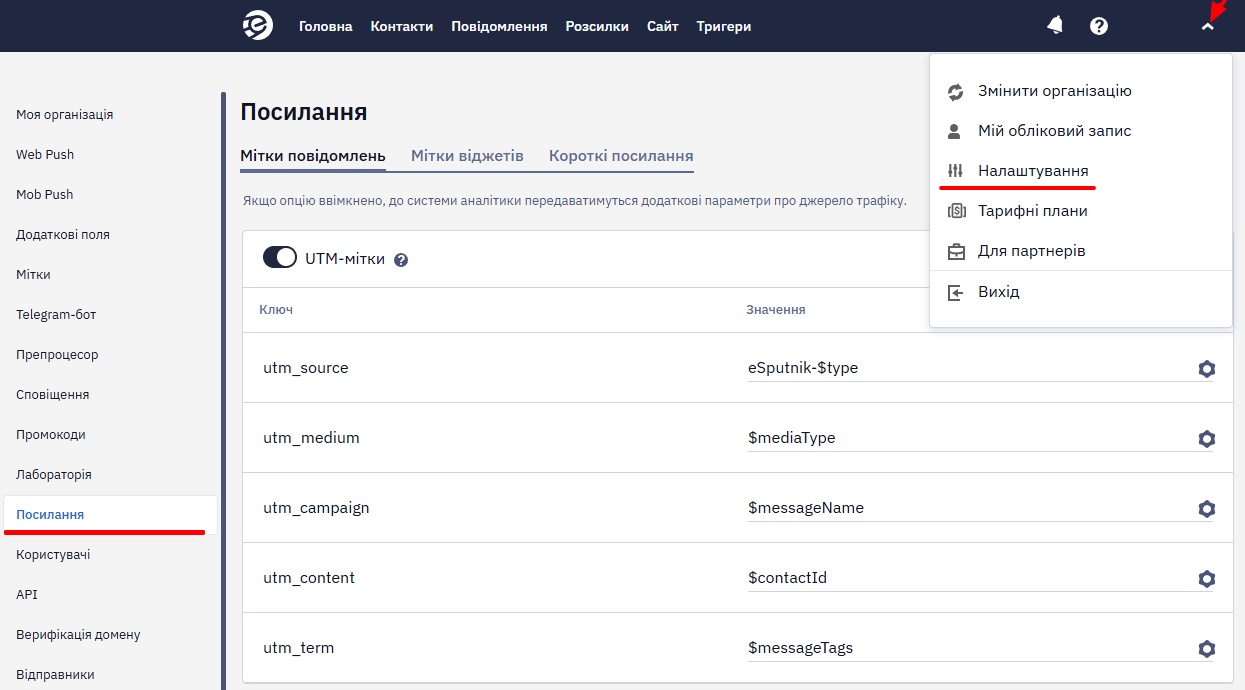Open the notifications bell

(1055, 26)
